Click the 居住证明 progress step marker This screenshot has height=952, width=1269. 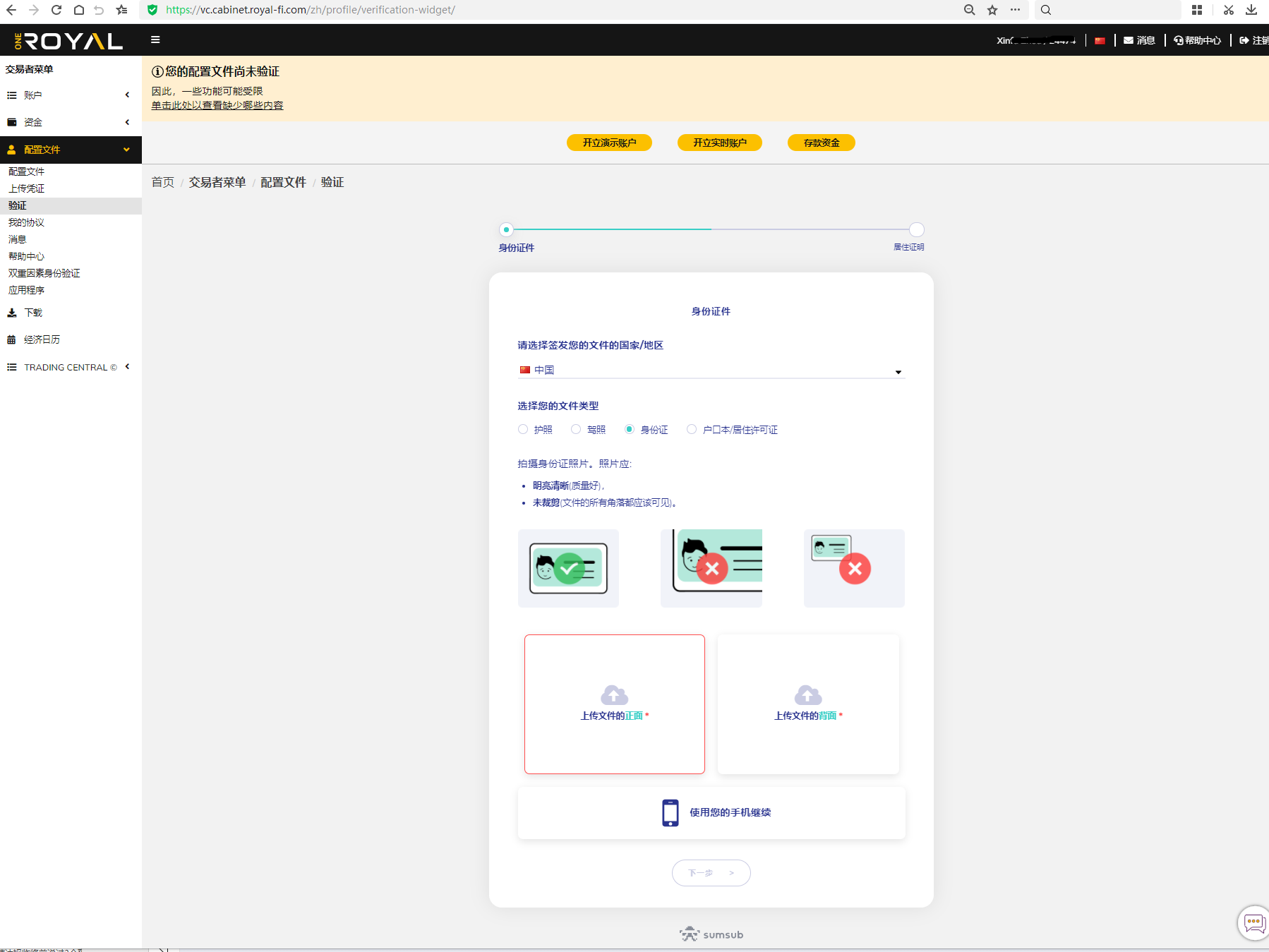(x=916, y=229)
